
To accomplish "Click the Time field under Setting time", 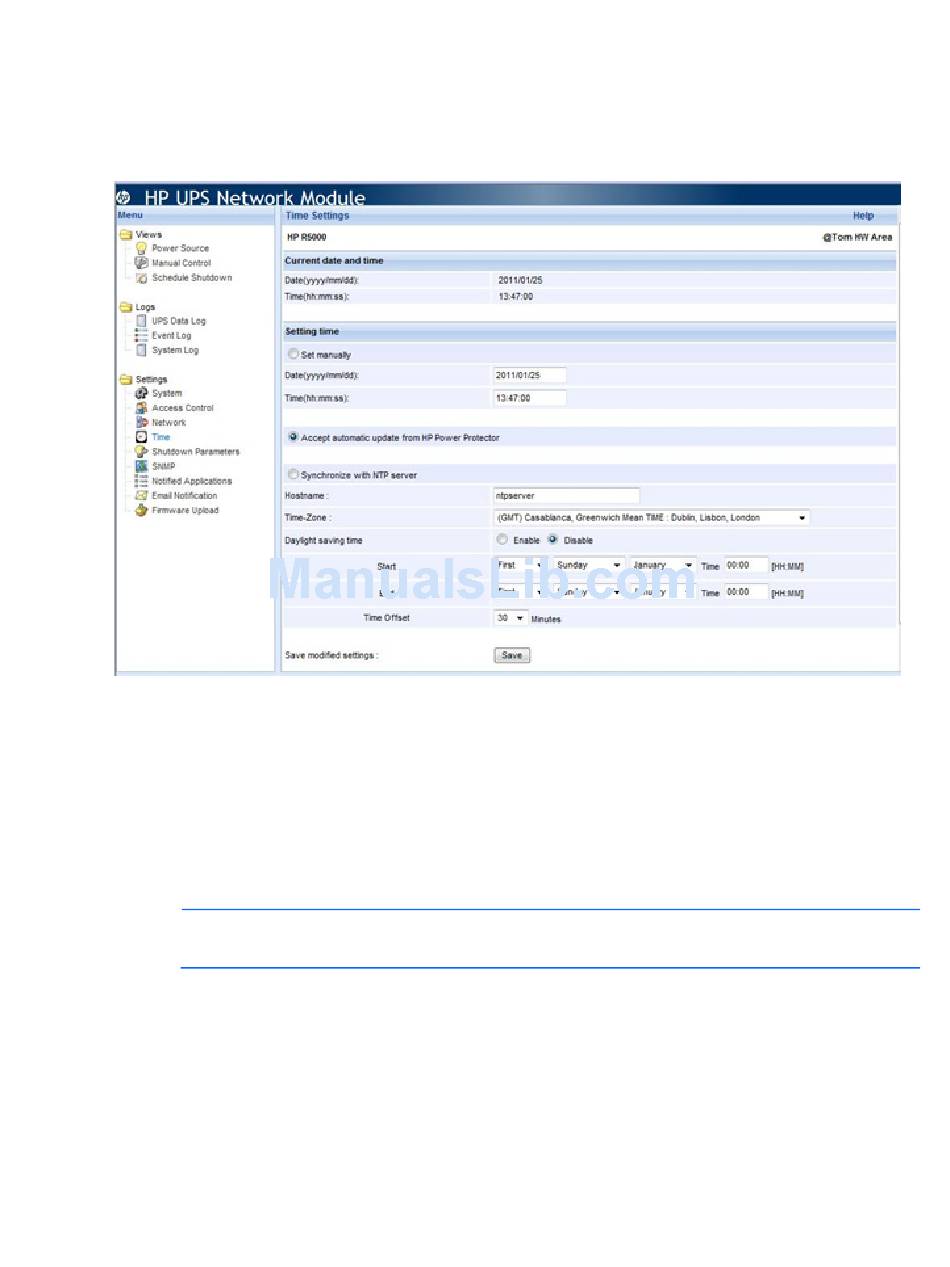I will point(530,398).
